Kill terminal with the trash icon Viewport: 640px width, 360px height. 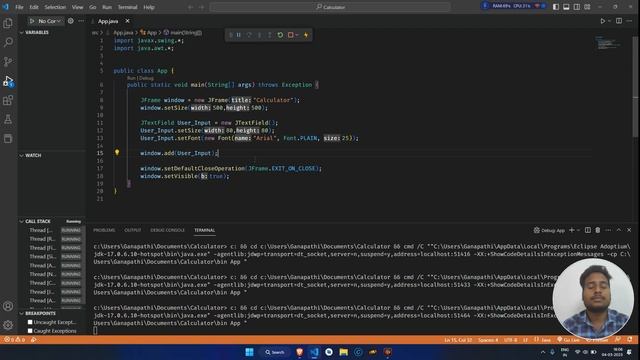coord(598,230)
